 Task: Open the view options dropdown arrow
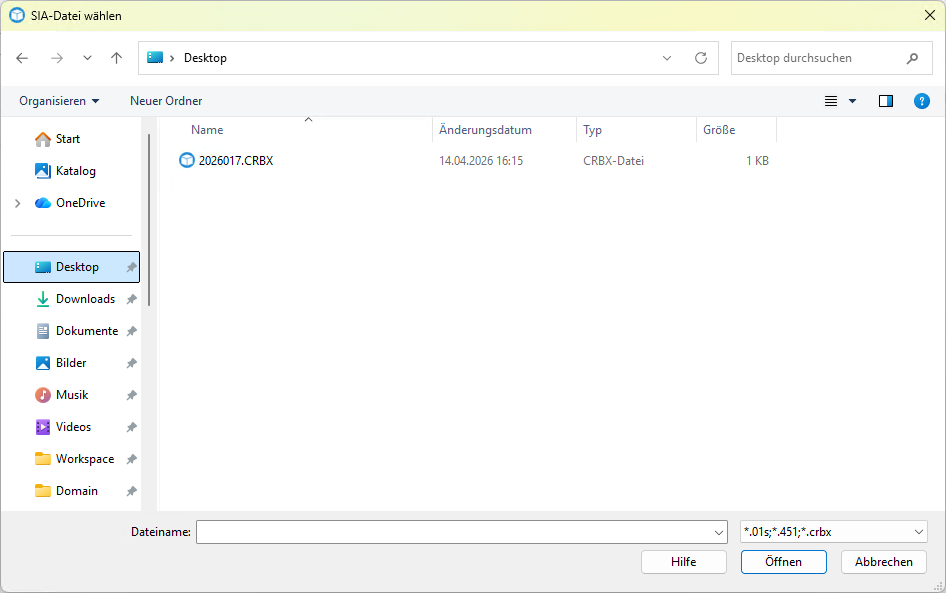pos(852,101)
